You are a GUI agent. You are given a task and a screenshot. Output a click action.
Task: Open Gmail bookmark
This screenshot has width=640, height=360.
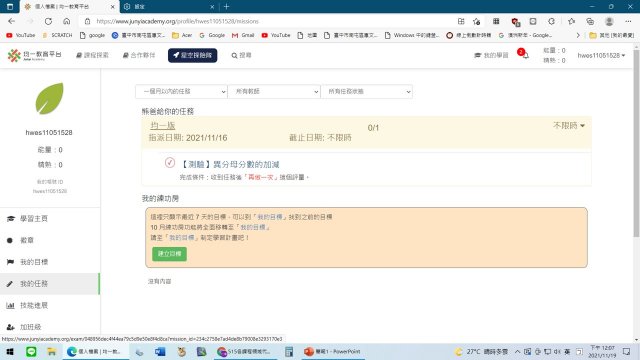tap(243, 36)
